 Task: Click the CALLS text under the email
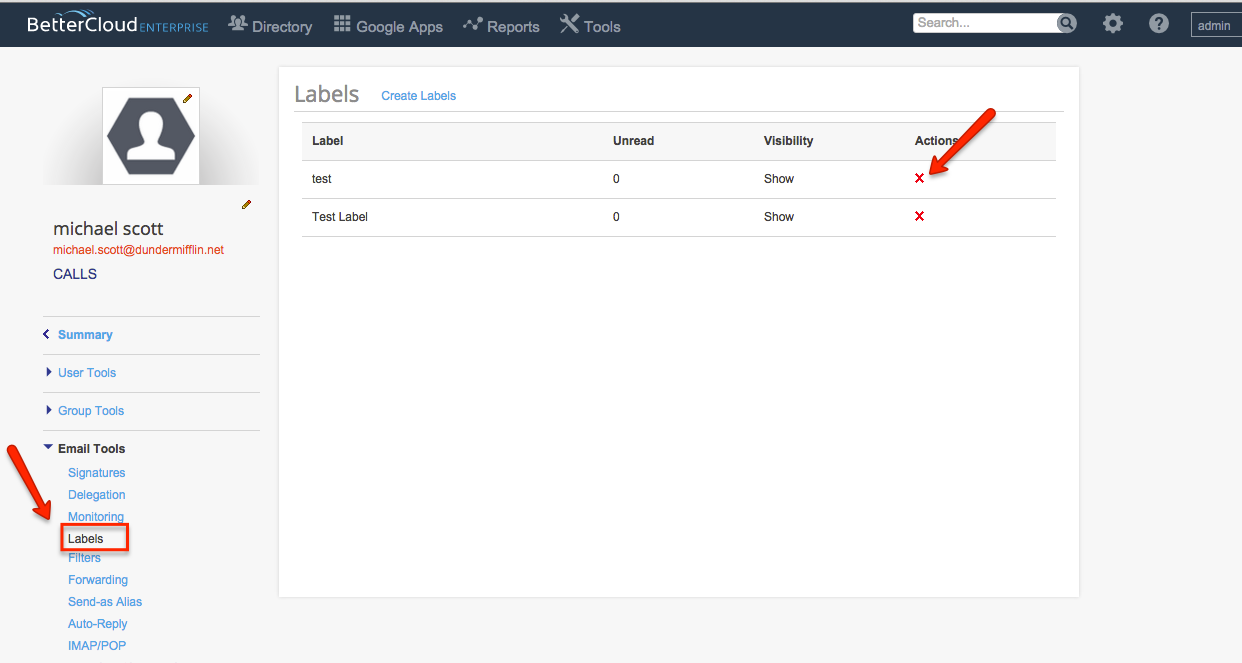pyautogui.click(x=75, y=274)
